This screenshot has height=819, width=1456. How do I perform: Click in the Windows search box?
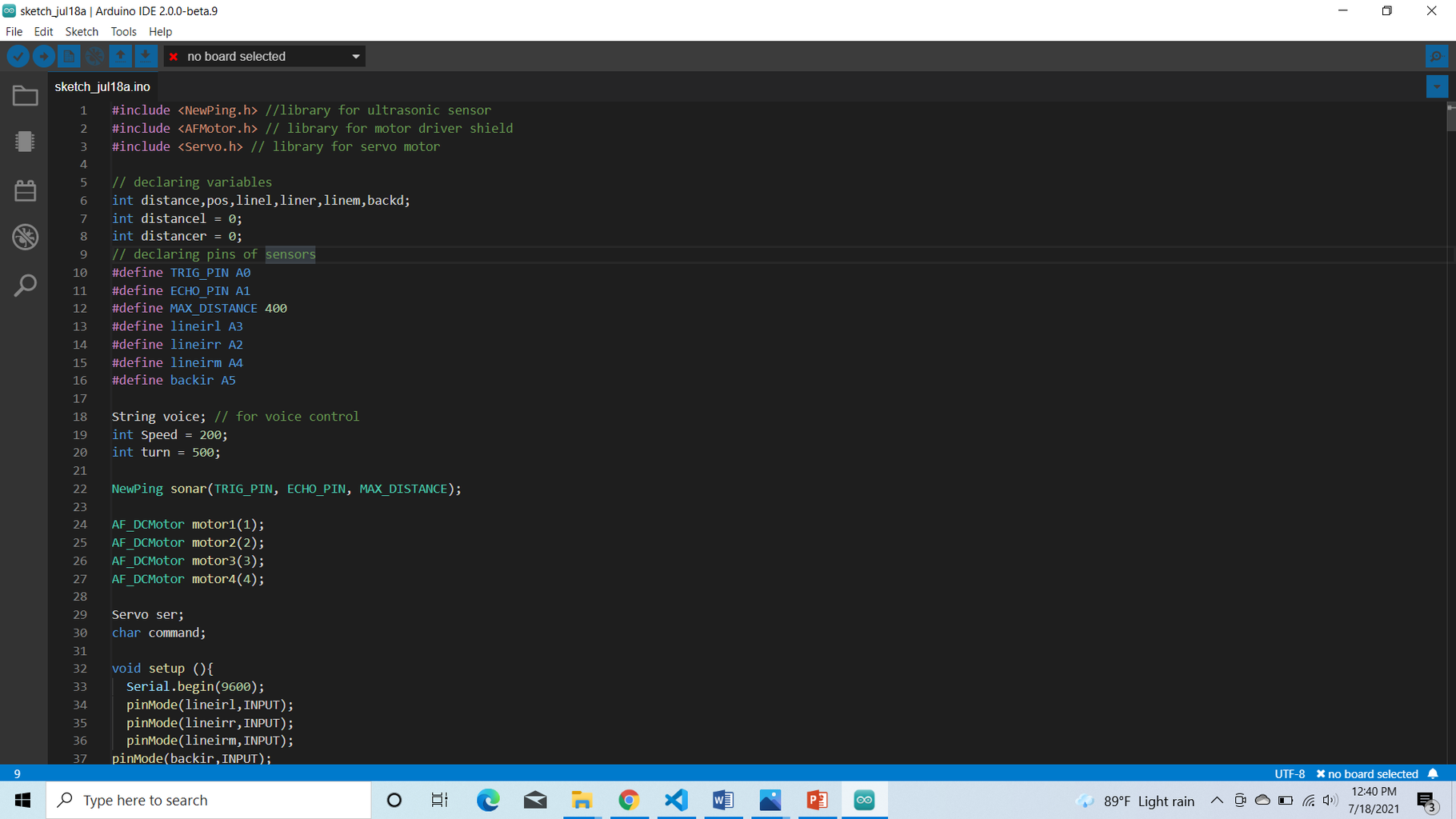209,800
